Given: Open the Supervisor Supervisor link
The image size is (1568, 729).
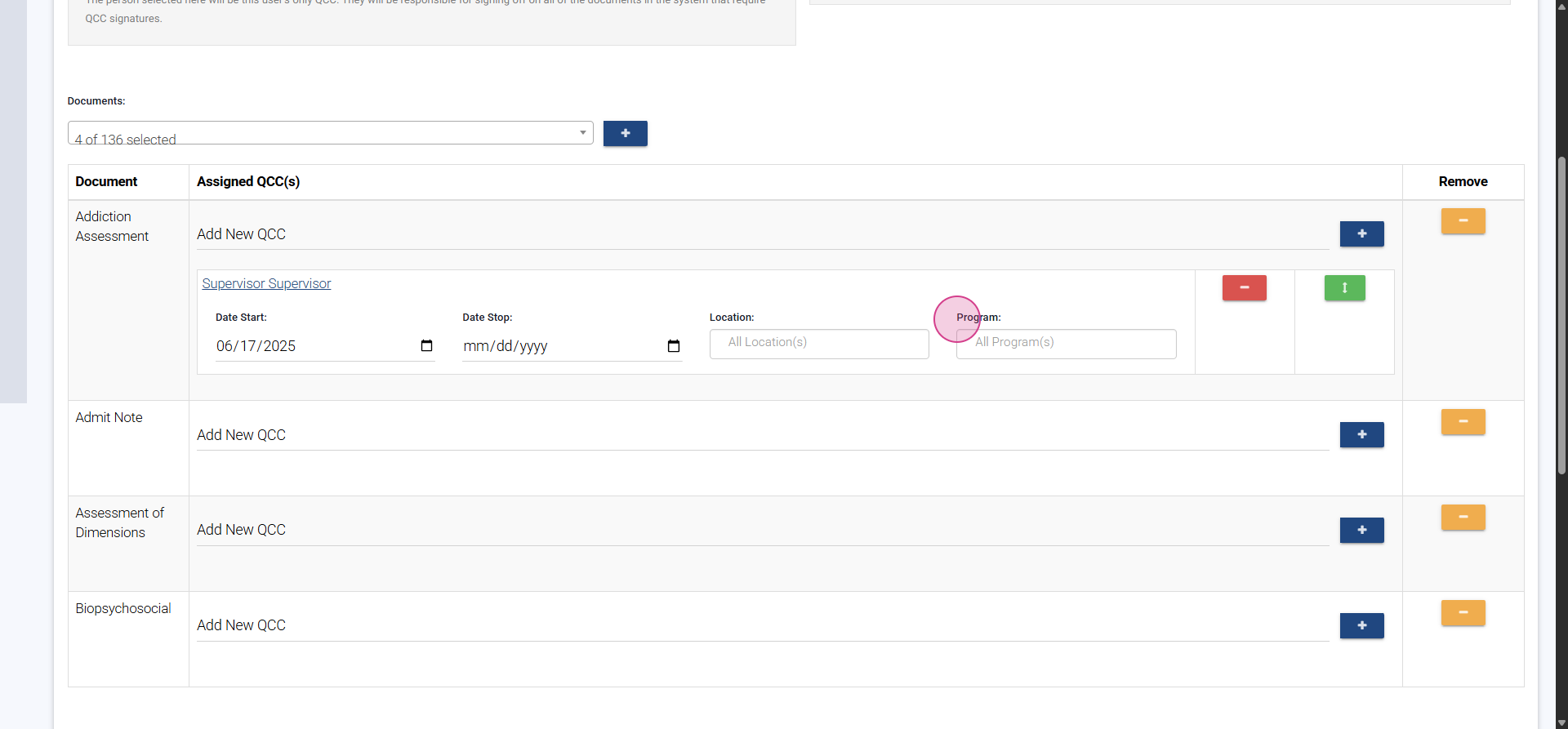Looking at the screenshot, I should [266, 283].
